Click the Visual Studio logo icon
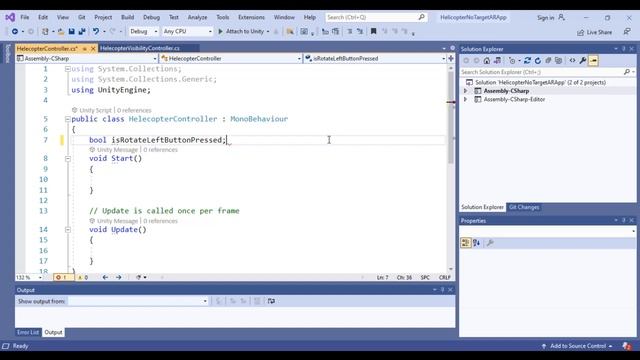640x360 pixels. coord(10,17)
